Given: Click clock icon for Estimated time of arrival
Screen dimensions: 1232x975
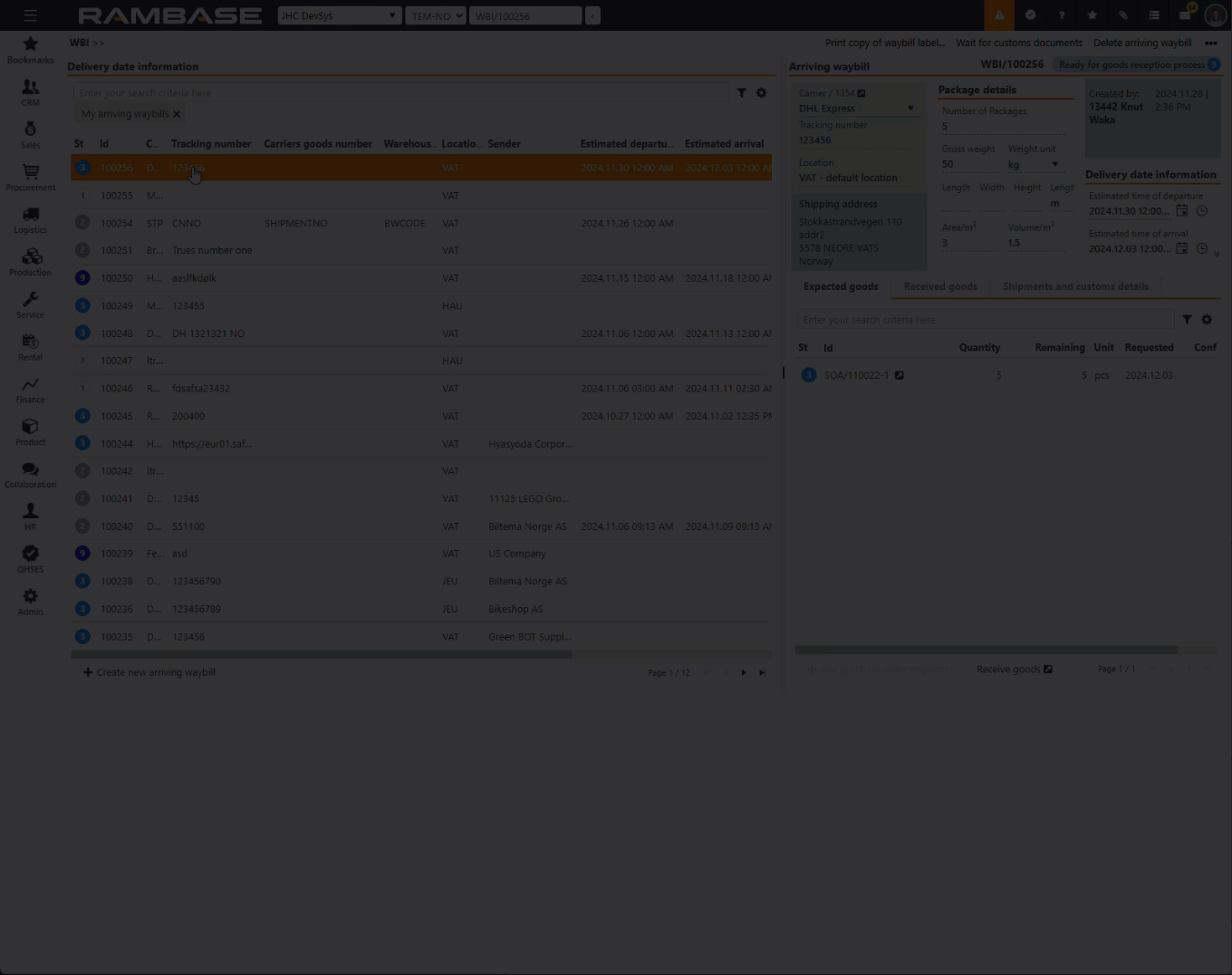Looking at the screenshot, I should point(1202,249).
